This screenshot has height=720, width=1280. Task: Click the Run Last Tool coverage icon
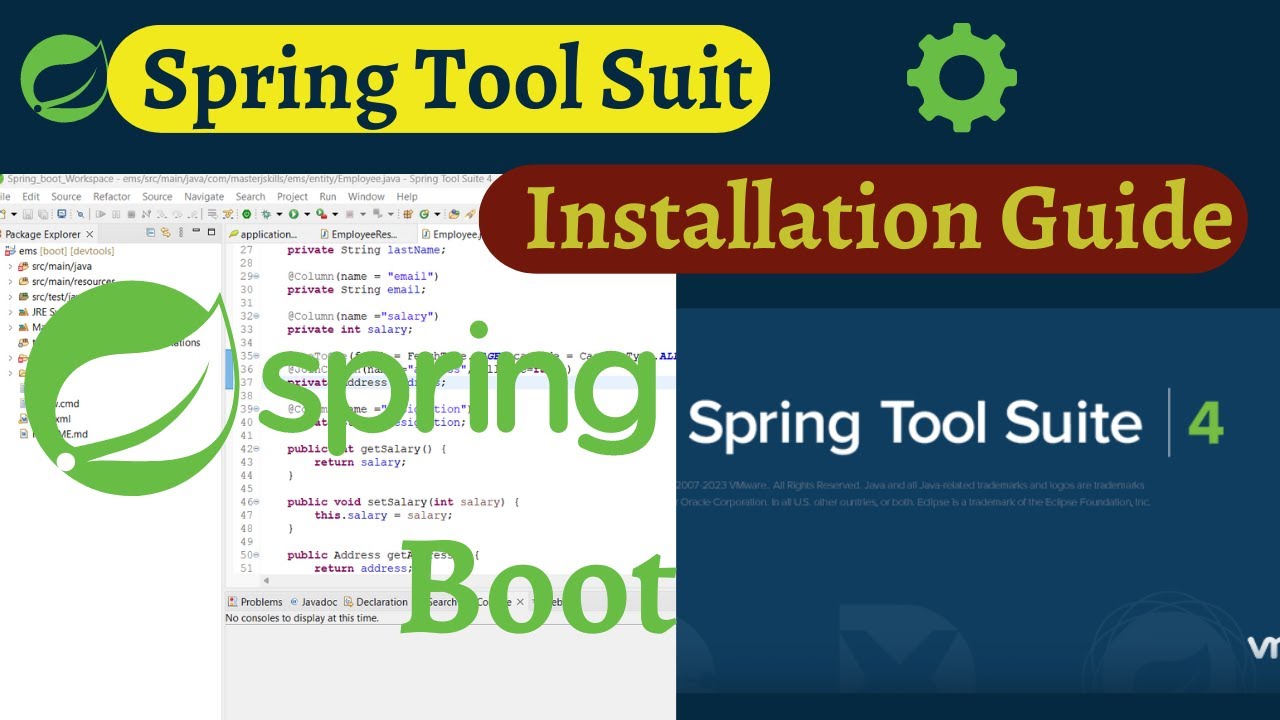click(321, 214)
